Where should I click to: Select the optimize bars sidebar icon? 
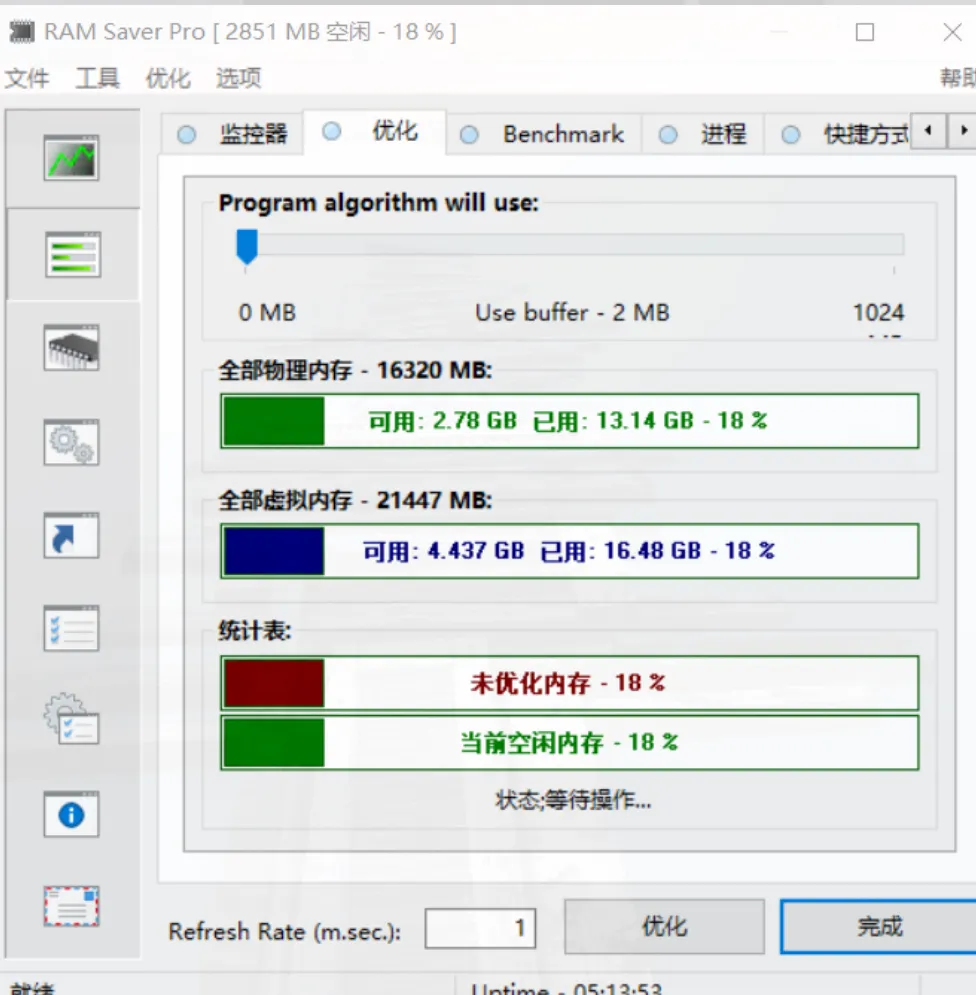pyautogui.click(x=72, y=254)
